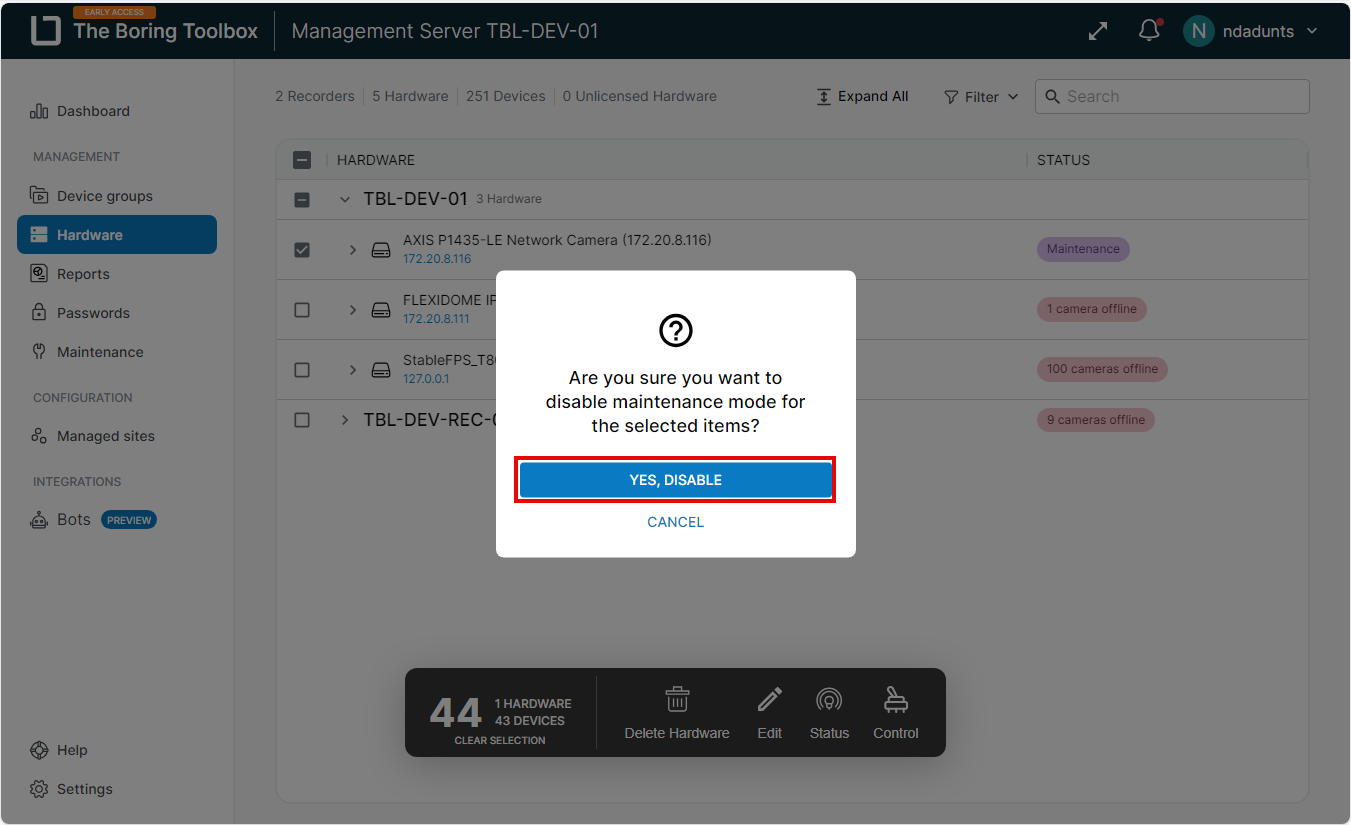Click the Expand All icon
Image resolution: width=1351 pixels, height=825 pixels.
click(824, 97)
